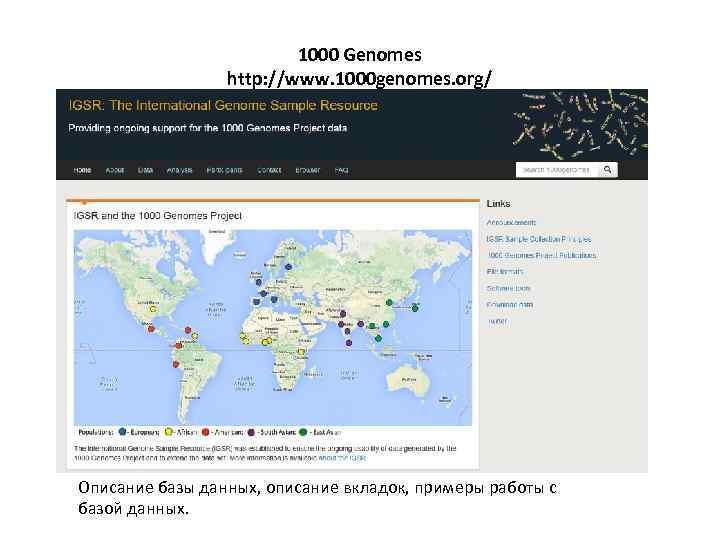
Task: Click the '1000 Genomes' slide title
Action: [360, 55]
